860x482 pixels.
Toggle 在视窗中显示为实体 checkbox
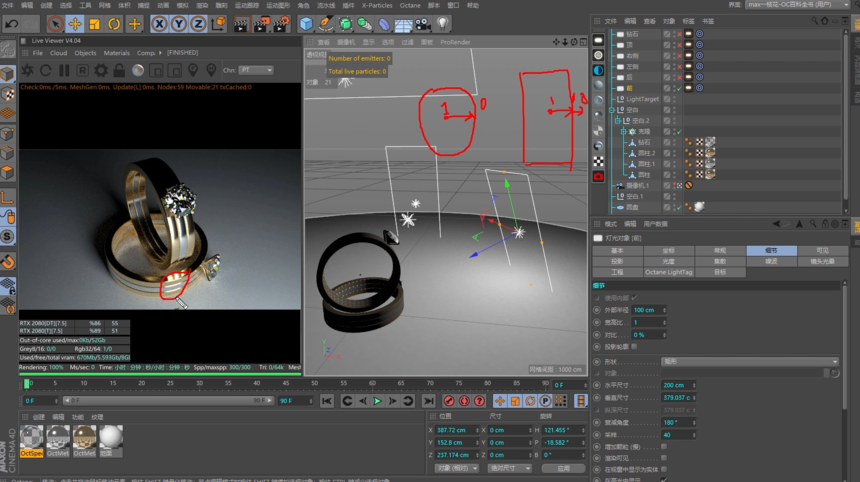coord(664,469)
